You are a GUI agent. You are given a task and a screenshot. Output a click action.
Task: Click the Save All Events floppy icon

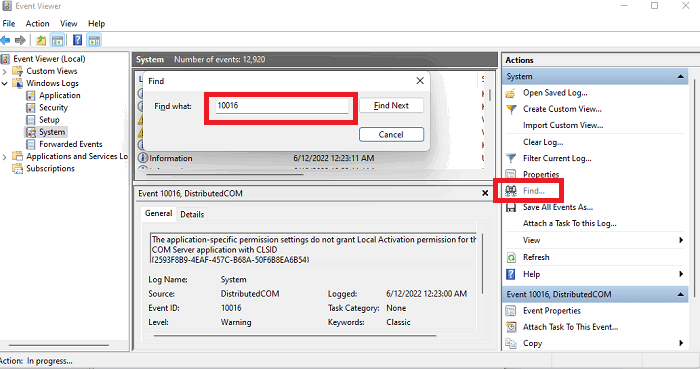[x=511, y=208]
